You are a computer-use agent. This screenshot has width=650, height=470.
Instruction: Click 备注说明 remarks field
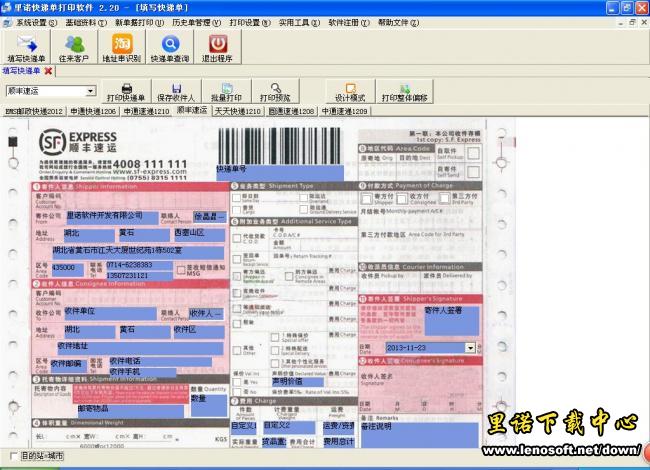pyautogui.click(x=419, y=435)
